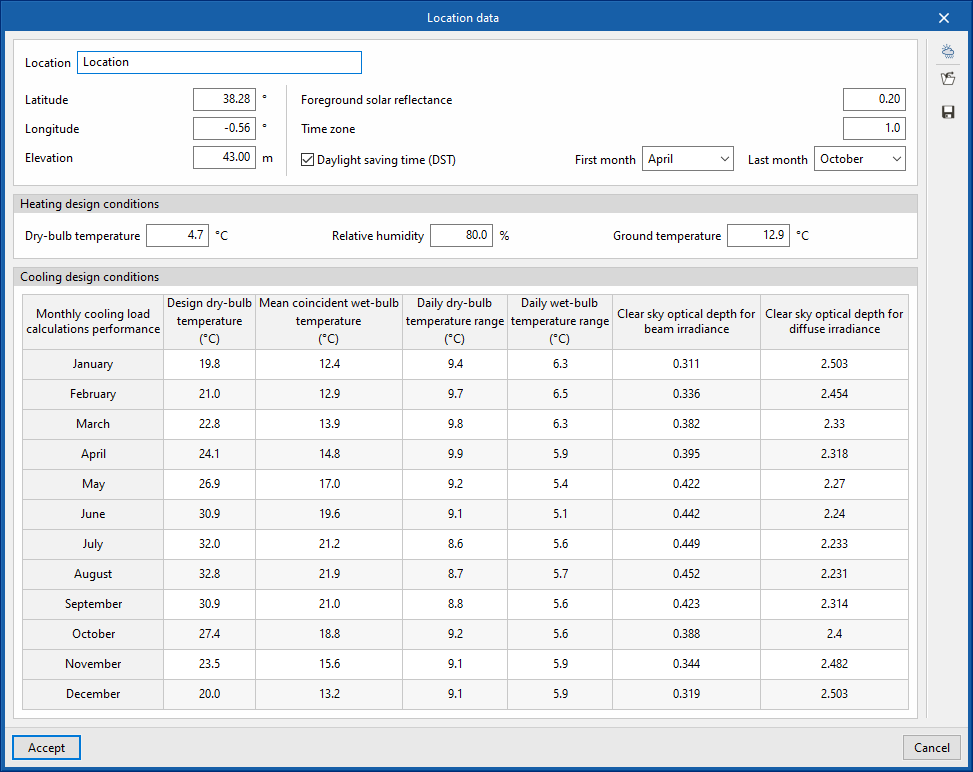
Task: Select the Location name text field
Action: [x=219, y=62]
